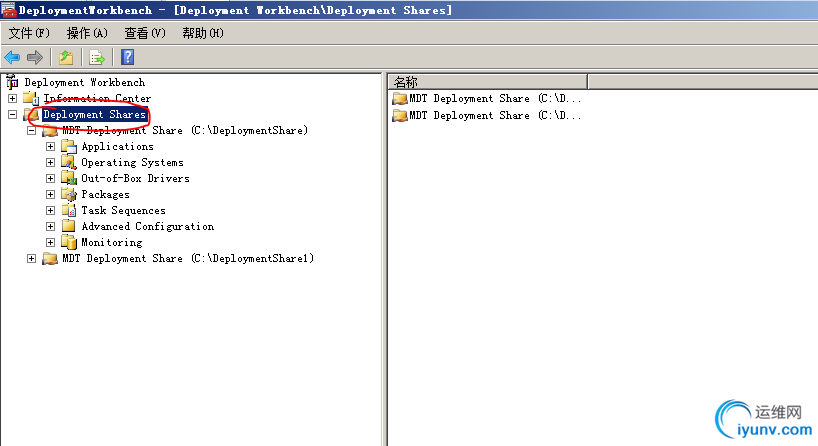Image resolution: width=818 pixels, height=446 pixels.
Task: Expand the Task Sequences node
Action: 50,210
